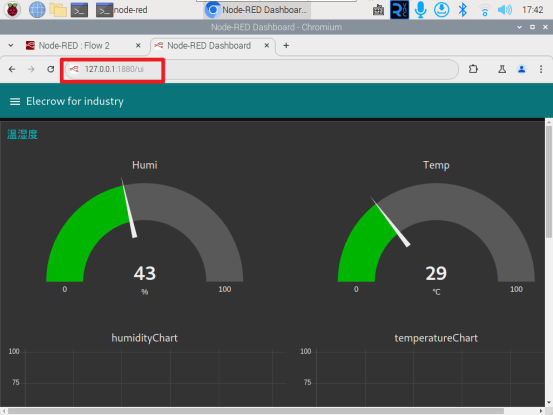Screen dimensions: 553x415
Task: Click the Elecrow for industry title
Action: (x=75, y=102)
